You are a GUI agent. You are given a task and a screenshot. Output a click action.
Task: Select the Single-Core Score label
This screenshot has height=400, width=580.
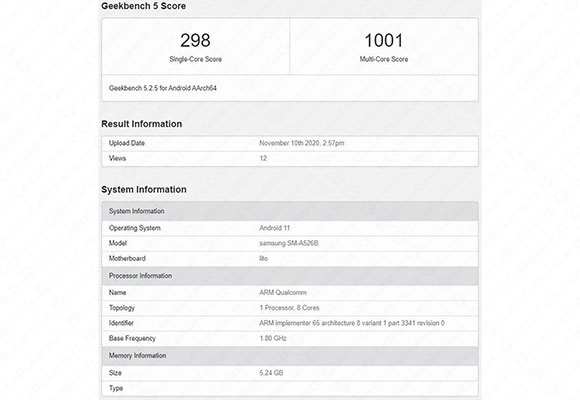click(195, 59)
